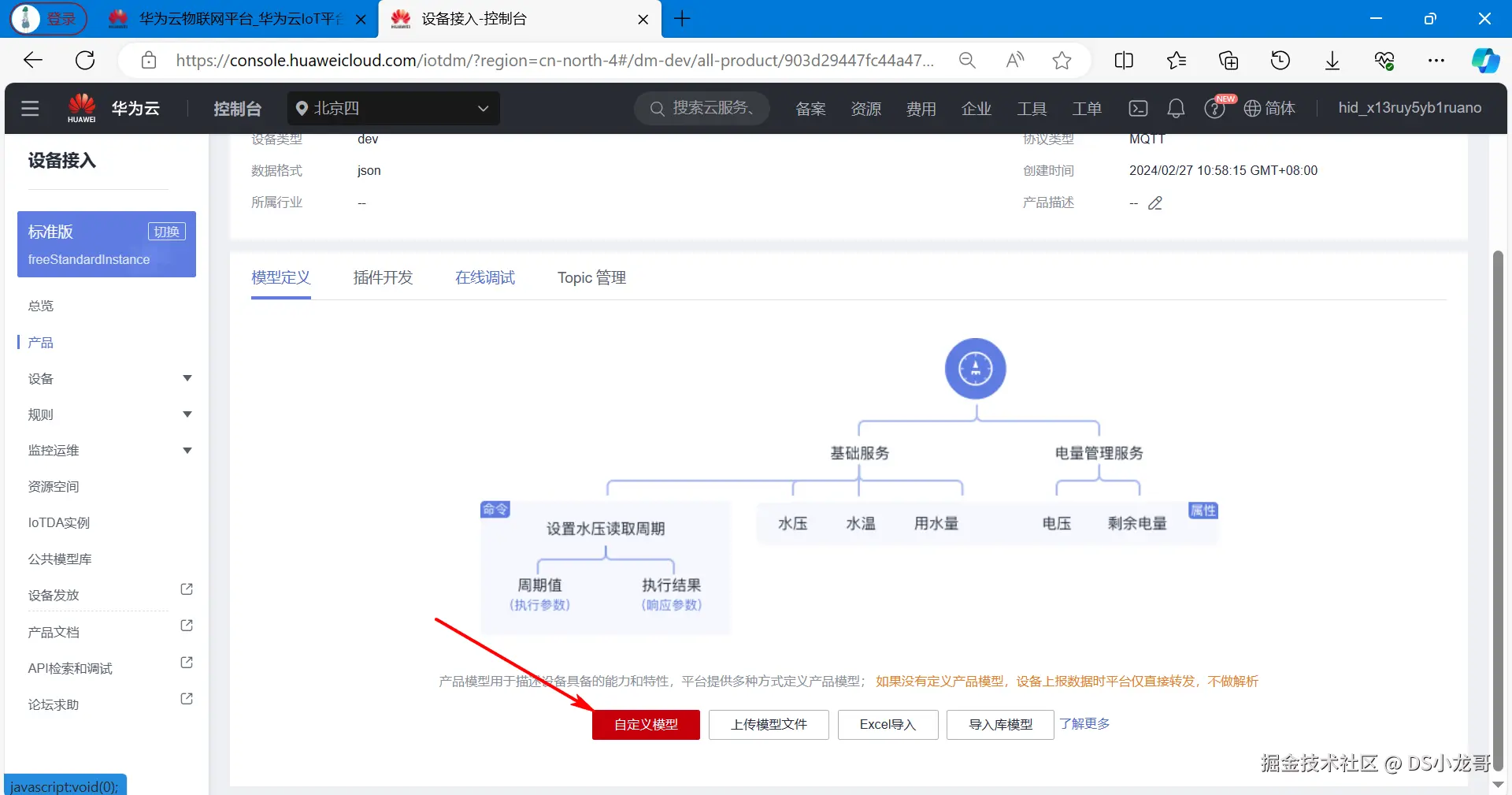Click the Excel导入 button
Screen dimensions: 1512x795
pyautogui.click(x=888, y=725)
